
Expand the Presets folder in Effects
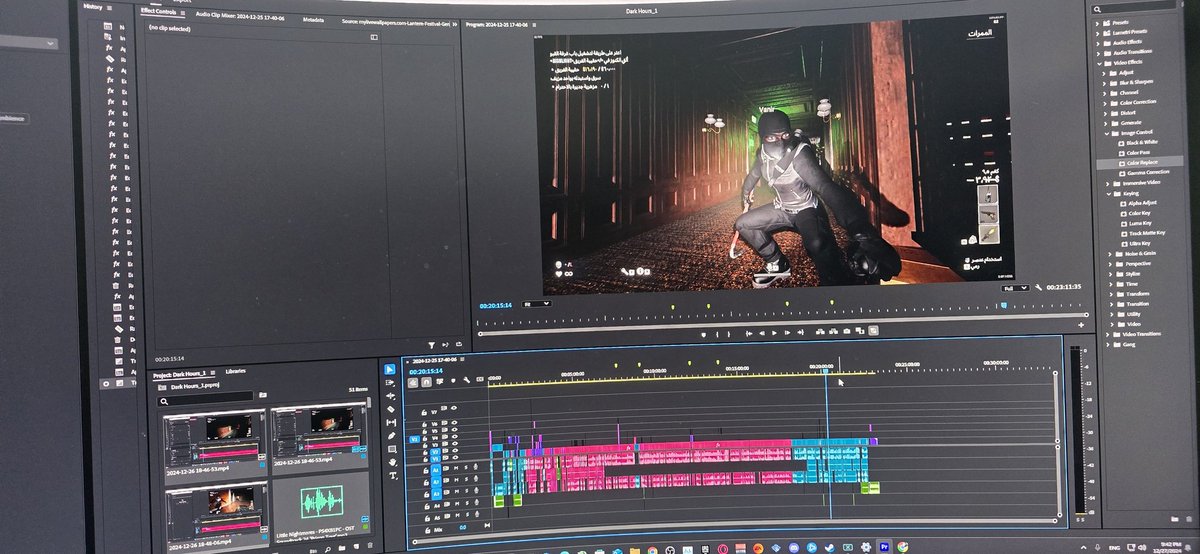(1097, 22)
